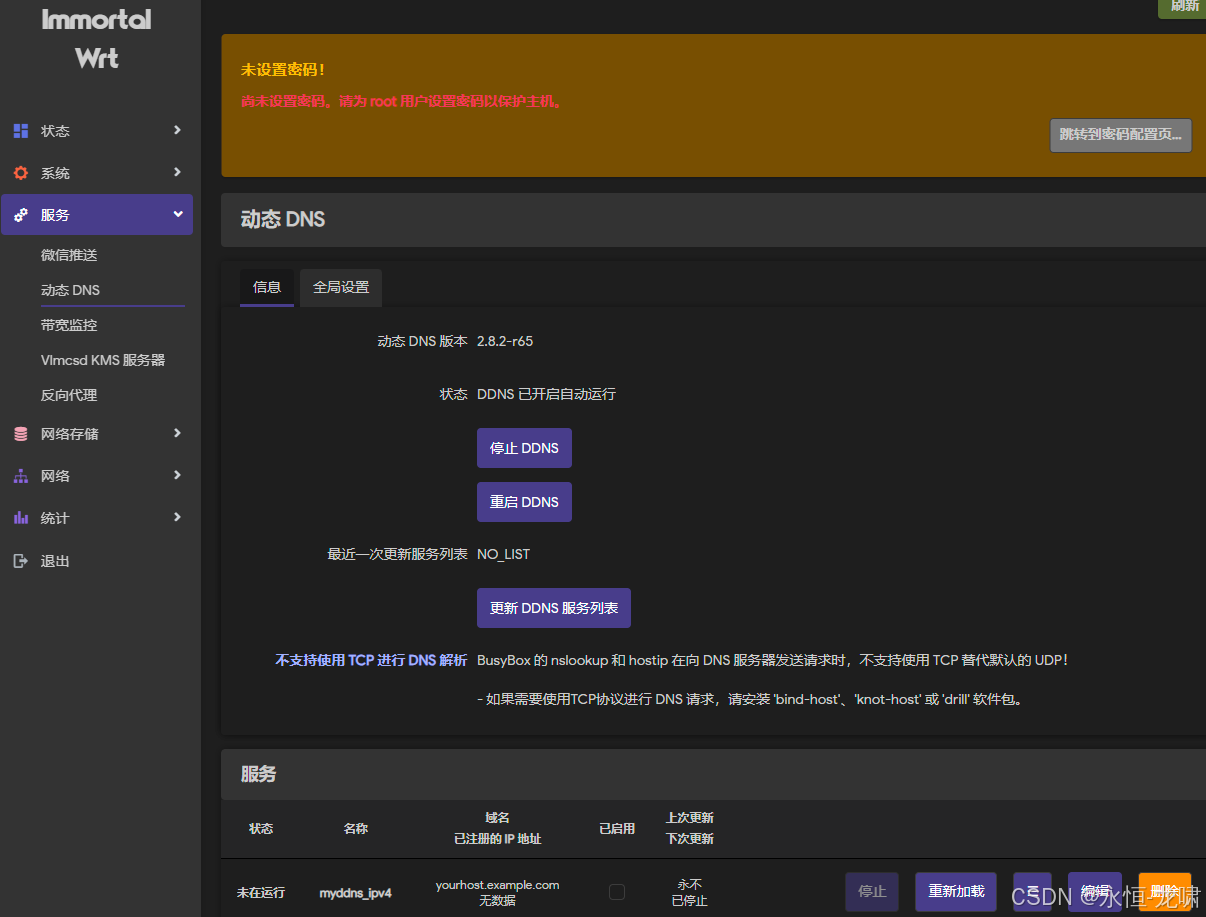The image size is (1206, 917).
Task: Click the 刷新 button at top right
Action: click(1183, 7)
